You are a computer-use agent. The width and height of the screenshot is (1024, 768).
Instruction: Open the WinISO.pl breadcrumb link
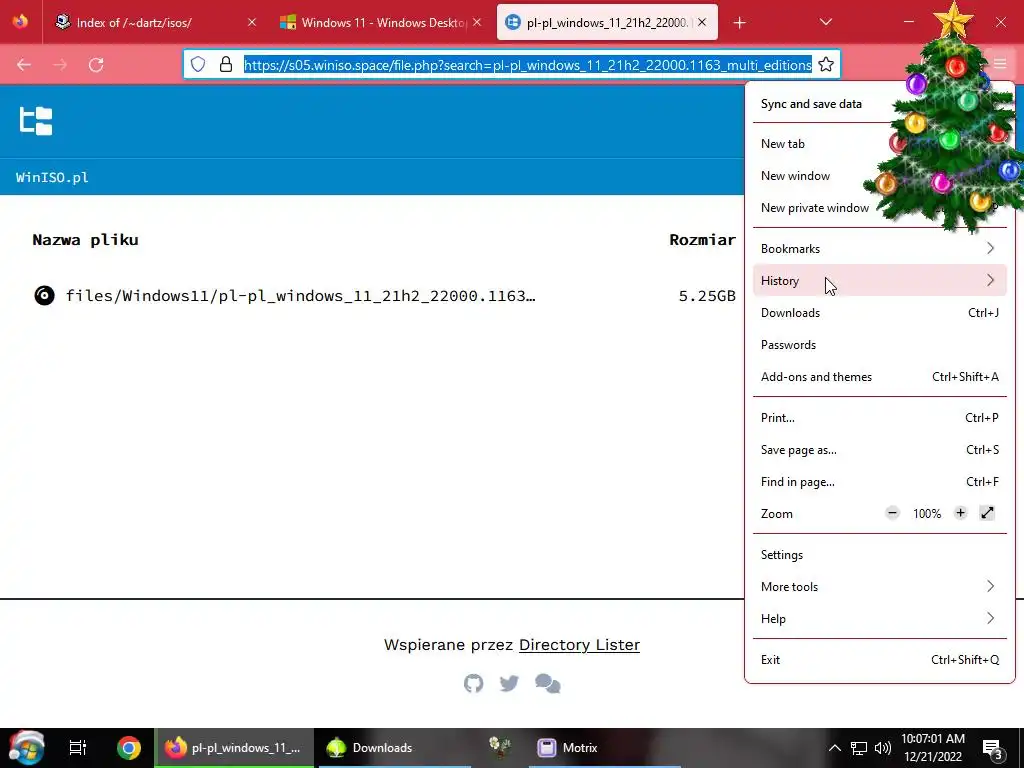tap(52, 177)
